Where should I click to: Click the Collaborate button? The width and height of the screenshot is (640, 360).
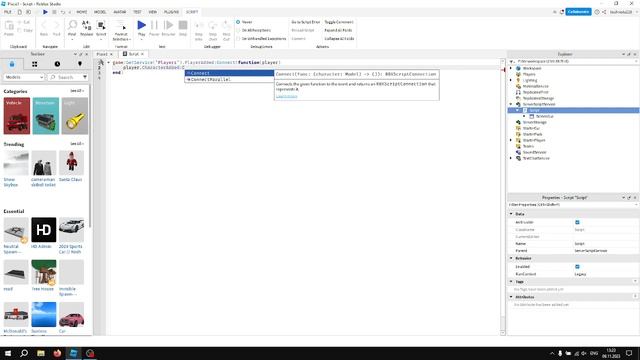[578, 12]
